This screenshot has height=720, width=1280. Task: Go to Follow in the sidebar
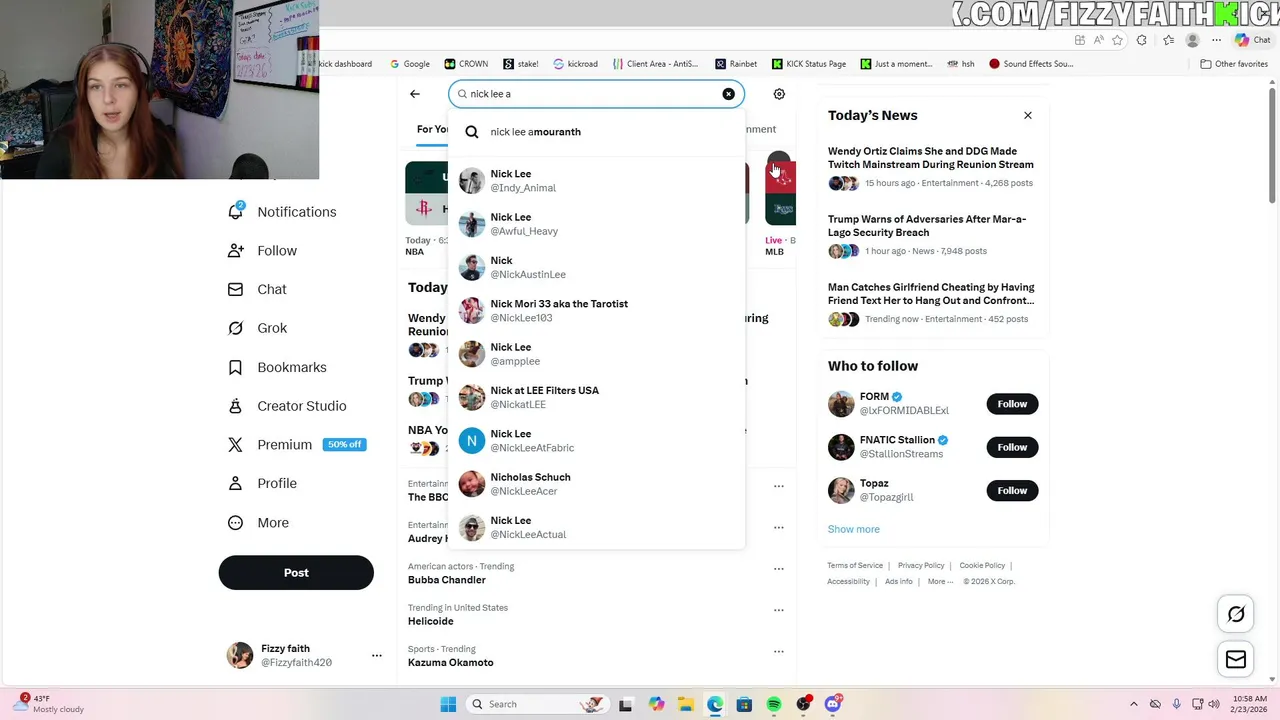[x=262, y=251]
